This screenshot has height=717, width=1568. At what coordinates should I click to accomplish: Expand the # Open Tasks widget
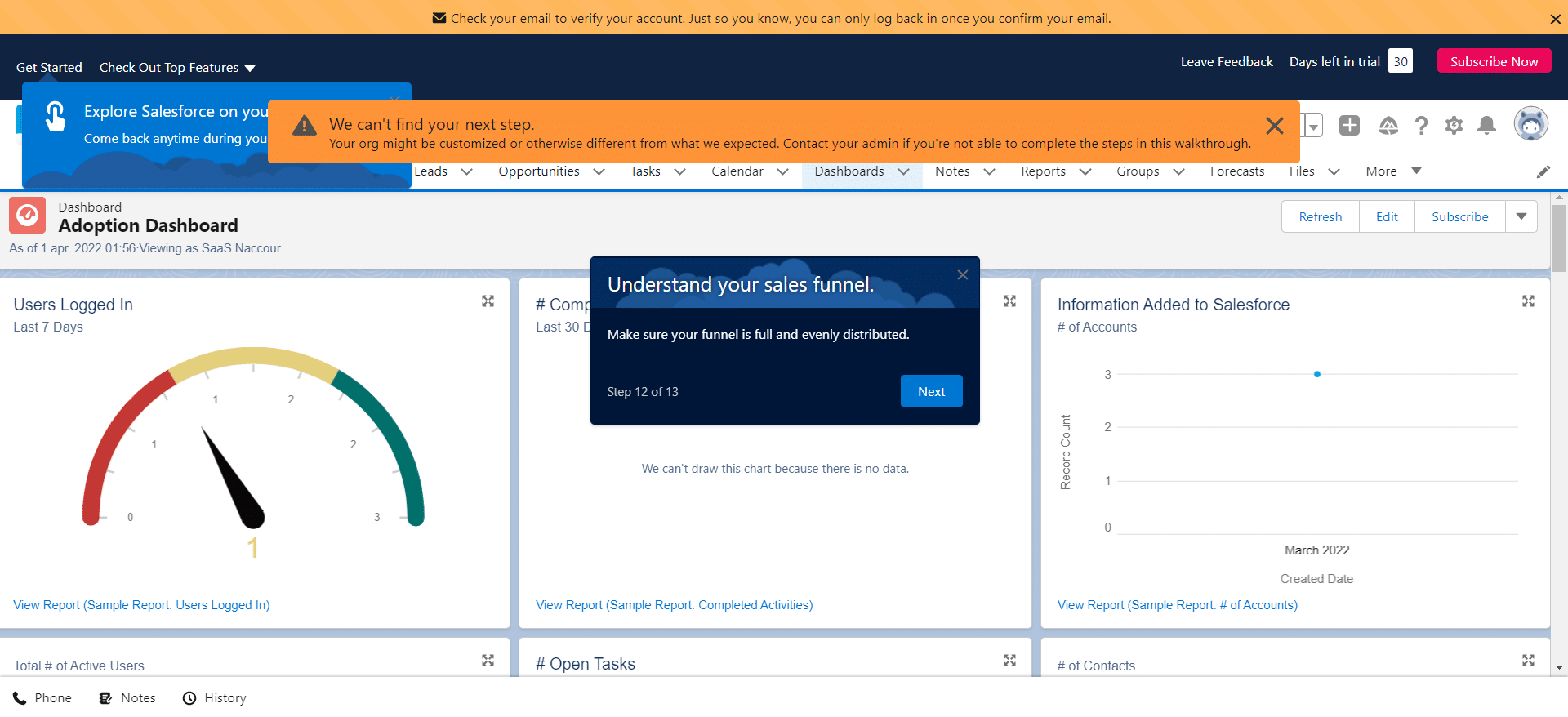[x=1009, y=660]
